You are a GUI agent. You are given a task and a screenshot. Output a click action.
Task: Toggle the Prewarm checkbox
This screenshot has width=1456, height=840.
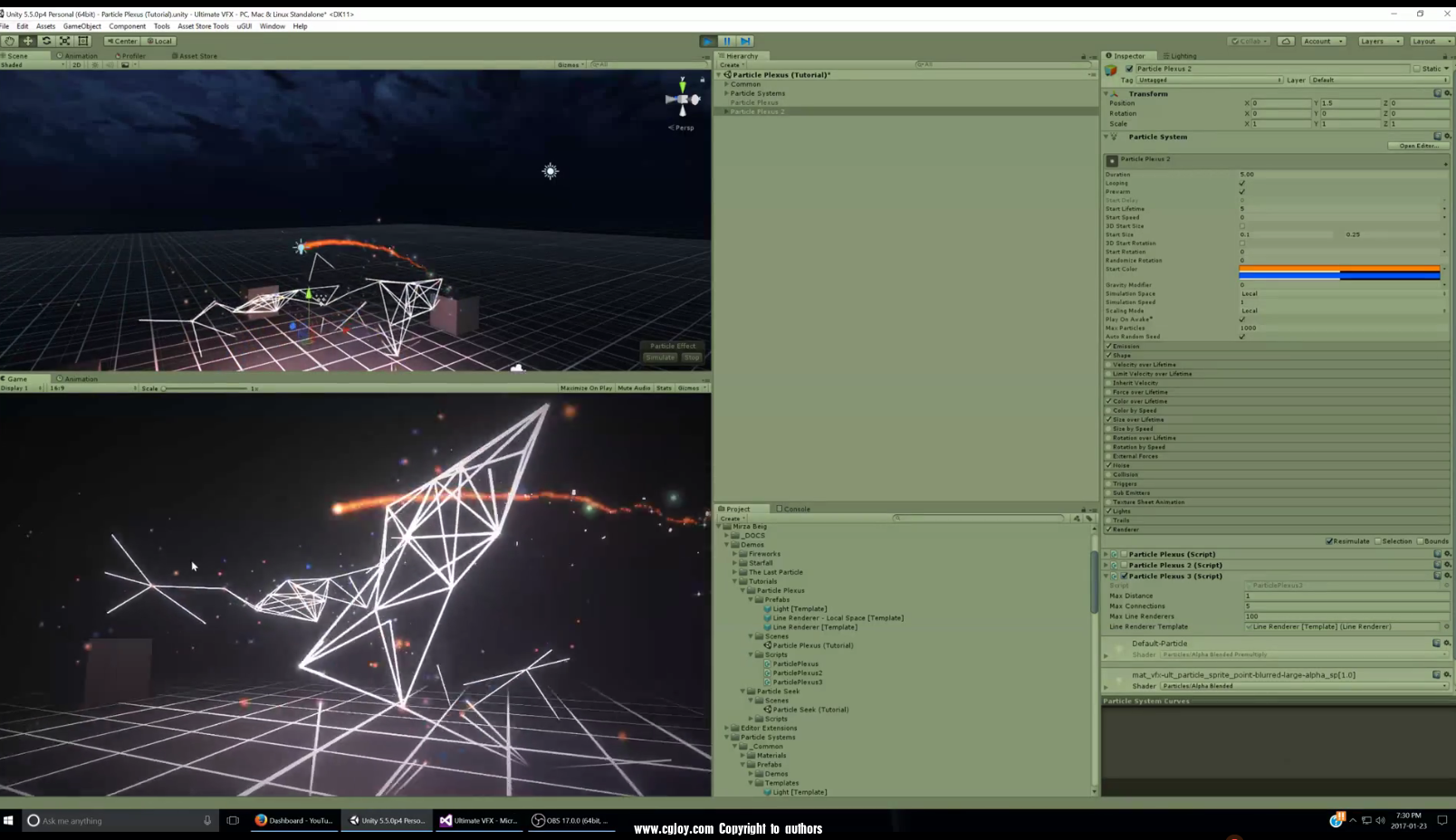click(x=1242, y=192)
